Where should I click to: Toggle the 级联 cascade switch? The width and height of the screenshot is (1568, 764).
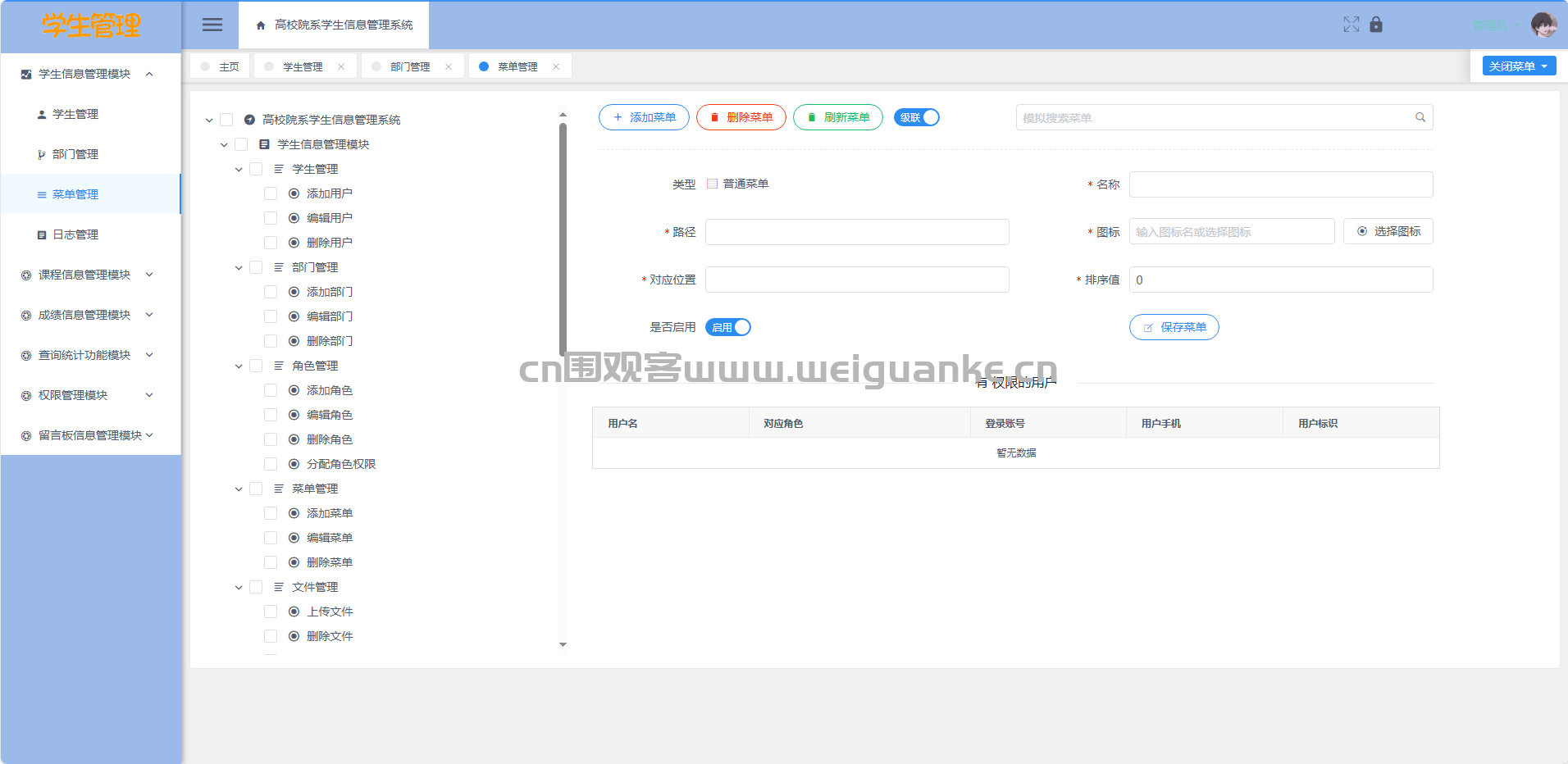pos(917,117)
